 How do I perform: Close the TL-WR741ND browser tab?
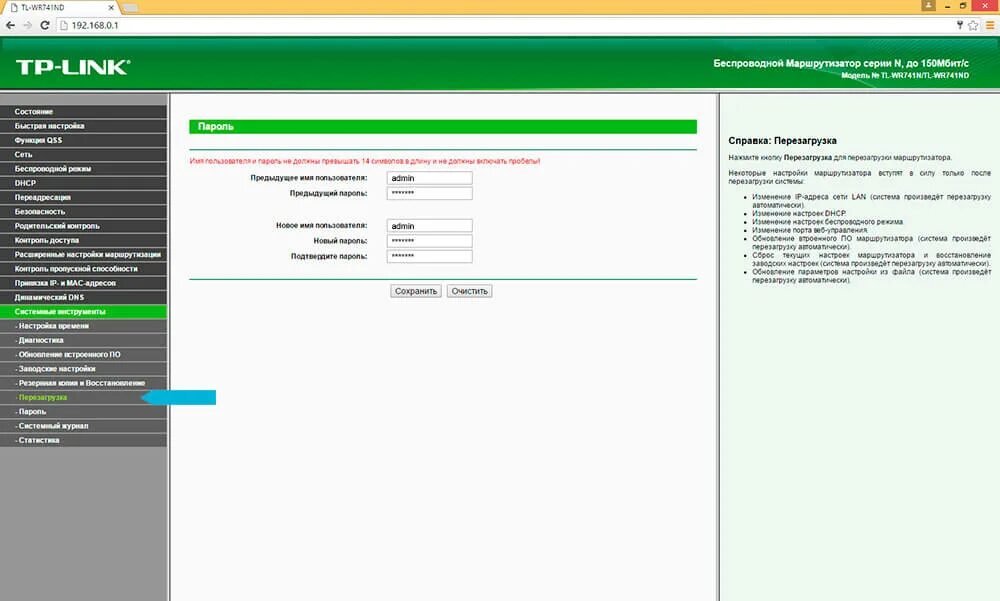pos(111,8)
